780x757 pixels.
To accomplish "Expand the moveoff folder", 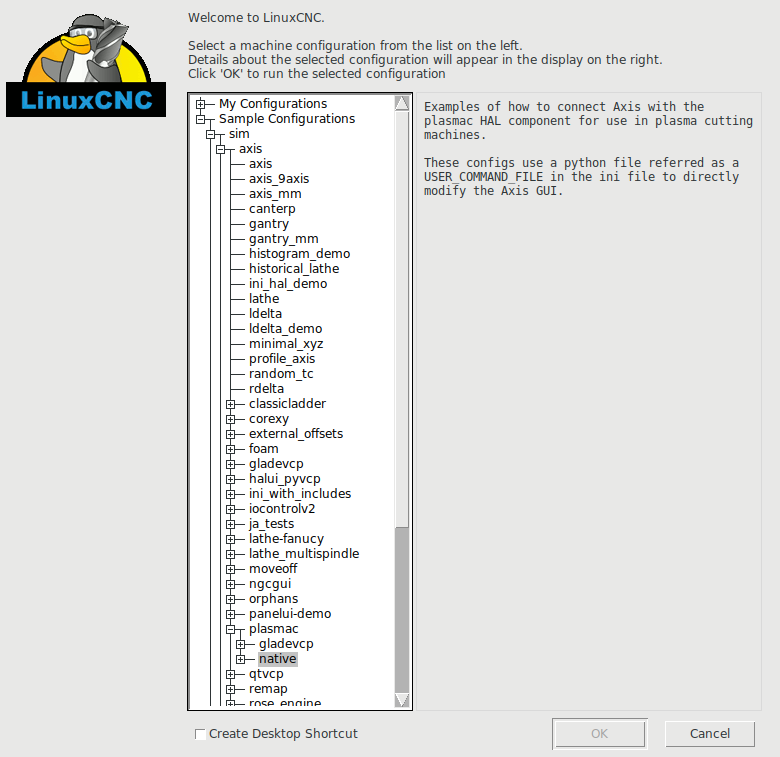I will 230,569.
